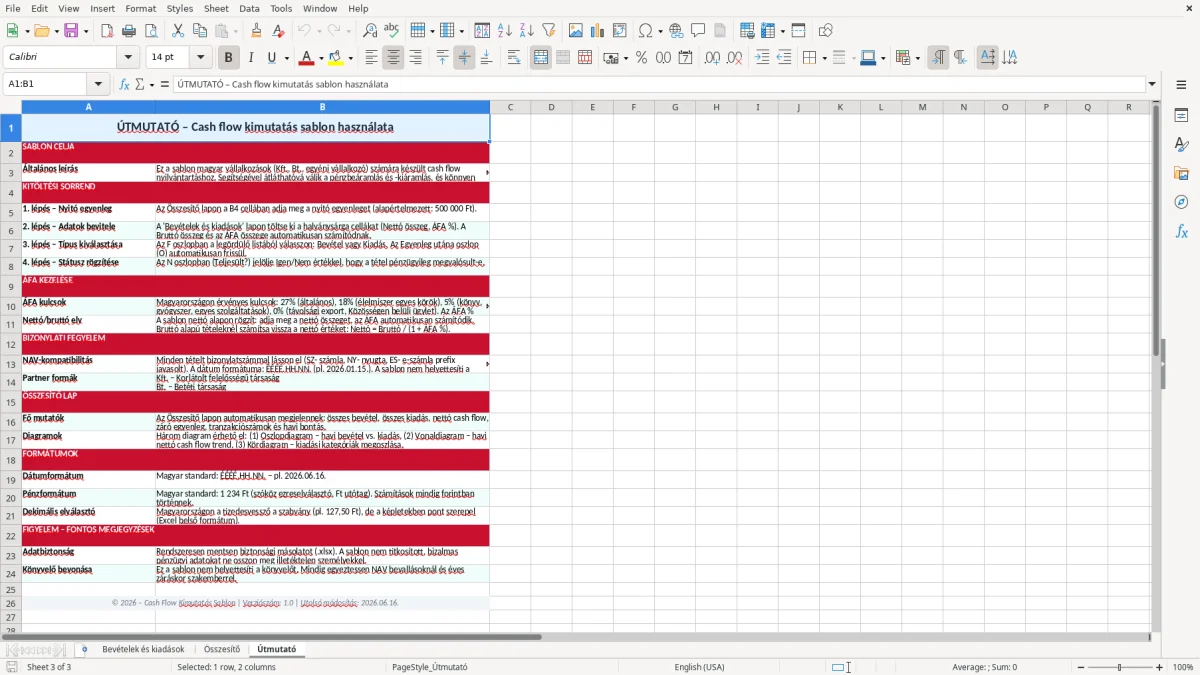This screenshot has width=1200, height=675.
Task: Click the Format as Percent icon
Action: coord(641,58)
